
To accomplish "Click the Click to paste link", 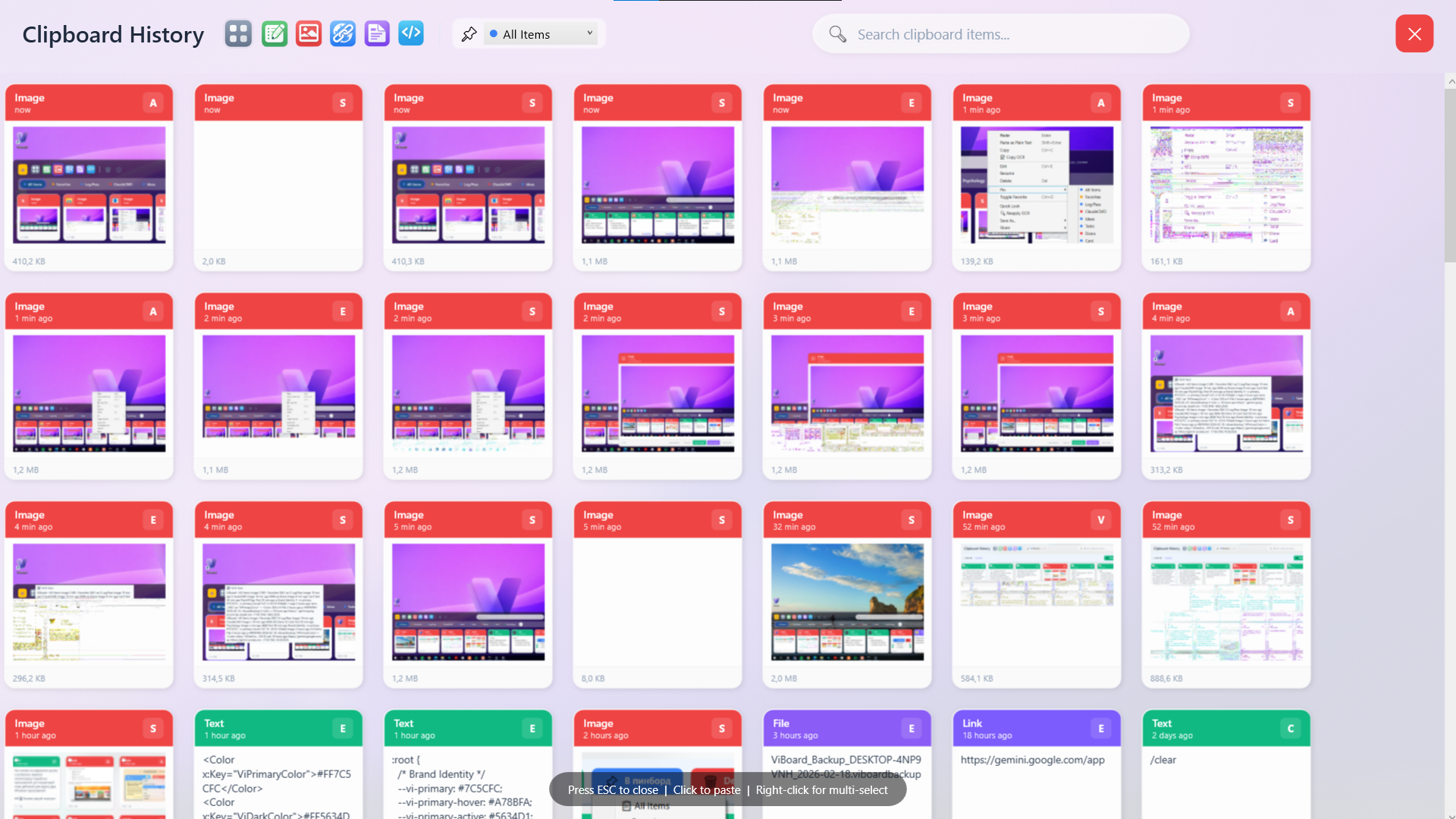I will (x=706, y=789).
